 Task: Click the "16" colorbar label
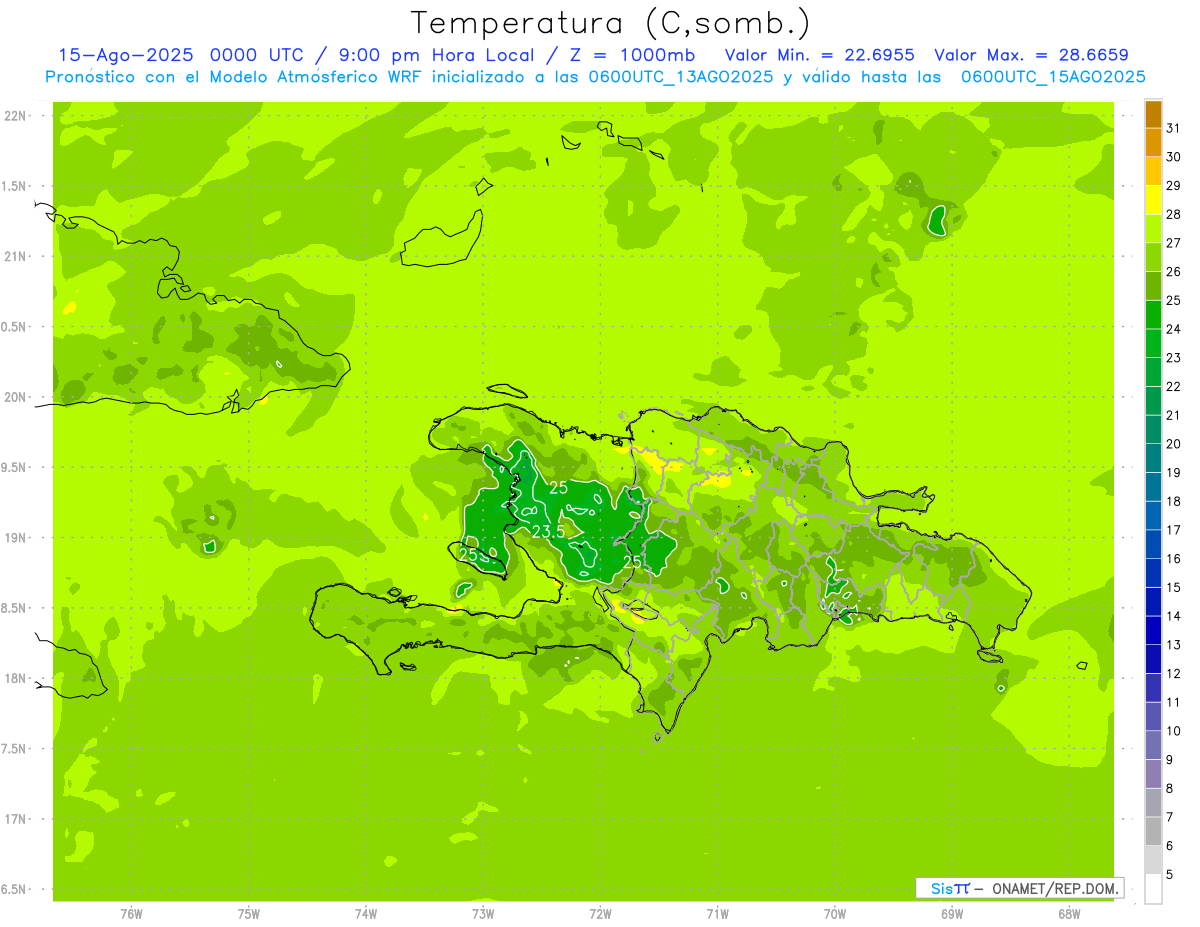click(x=1174, y=559)
